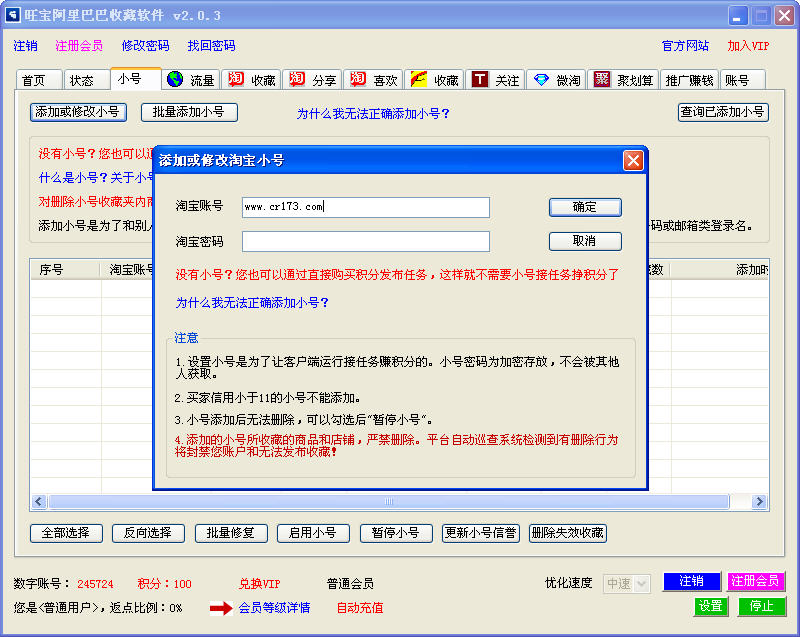
Task: Click the horizontal scrollbar thumb of the table
Action: [389, 502]
